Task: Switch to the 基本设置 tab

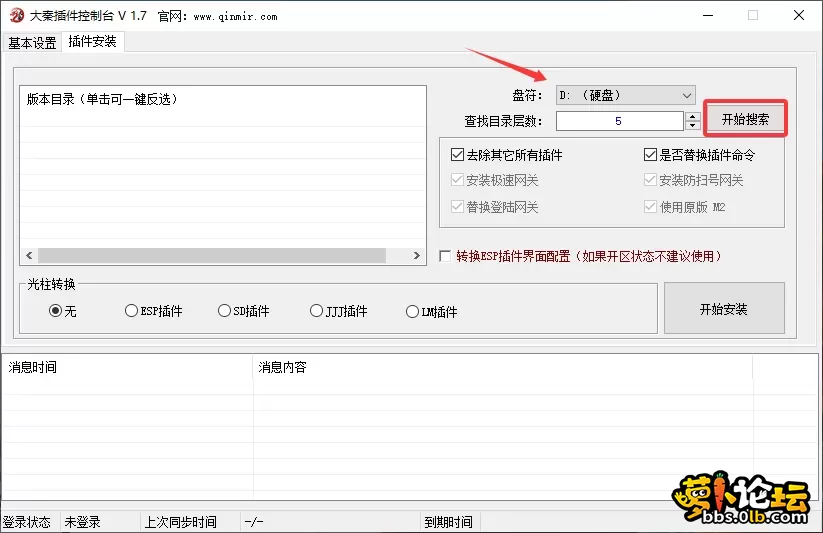Action: click(x=32, y=43)
